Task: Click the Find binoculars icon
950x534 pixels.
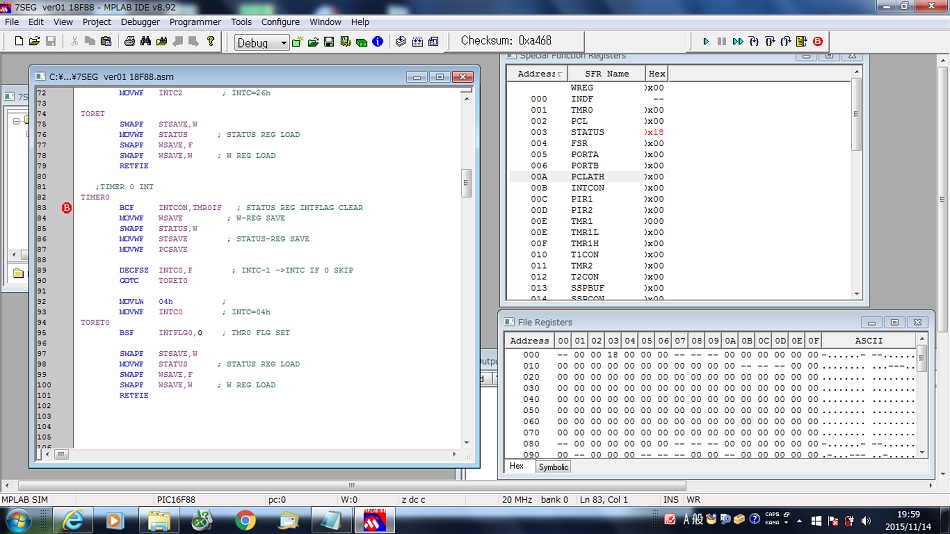Action: (x=145, y=41)
